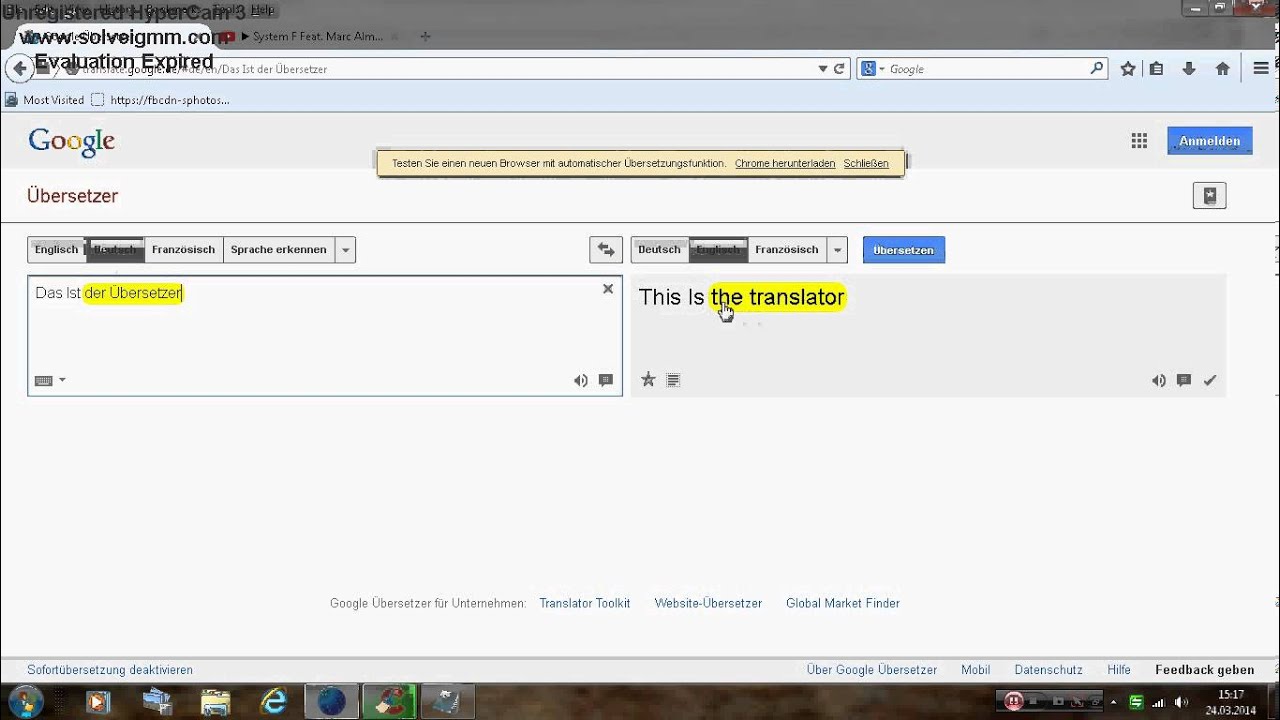1280x720 pixels.
Task: Open Über Google Übersetzer link
Action: click(872, 670)
